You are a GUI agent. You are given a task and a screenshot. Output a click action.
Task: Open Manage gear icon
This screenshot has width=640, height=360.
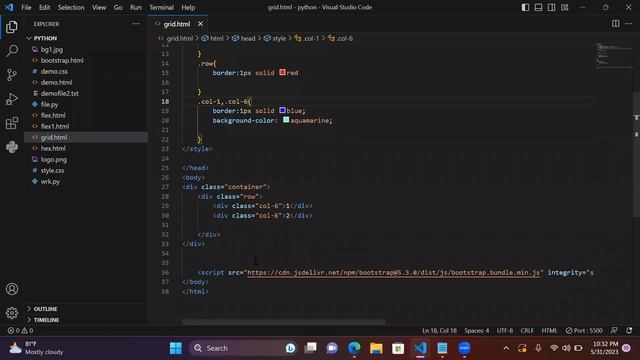12,313
